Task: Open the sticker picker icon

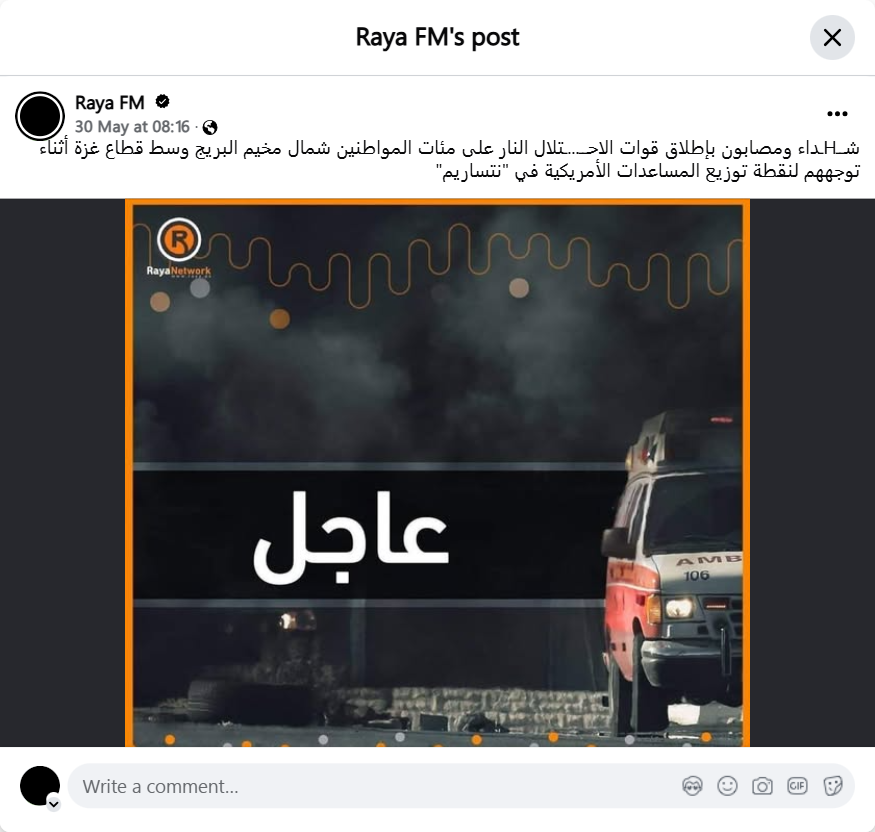Action: pos(832,786)
